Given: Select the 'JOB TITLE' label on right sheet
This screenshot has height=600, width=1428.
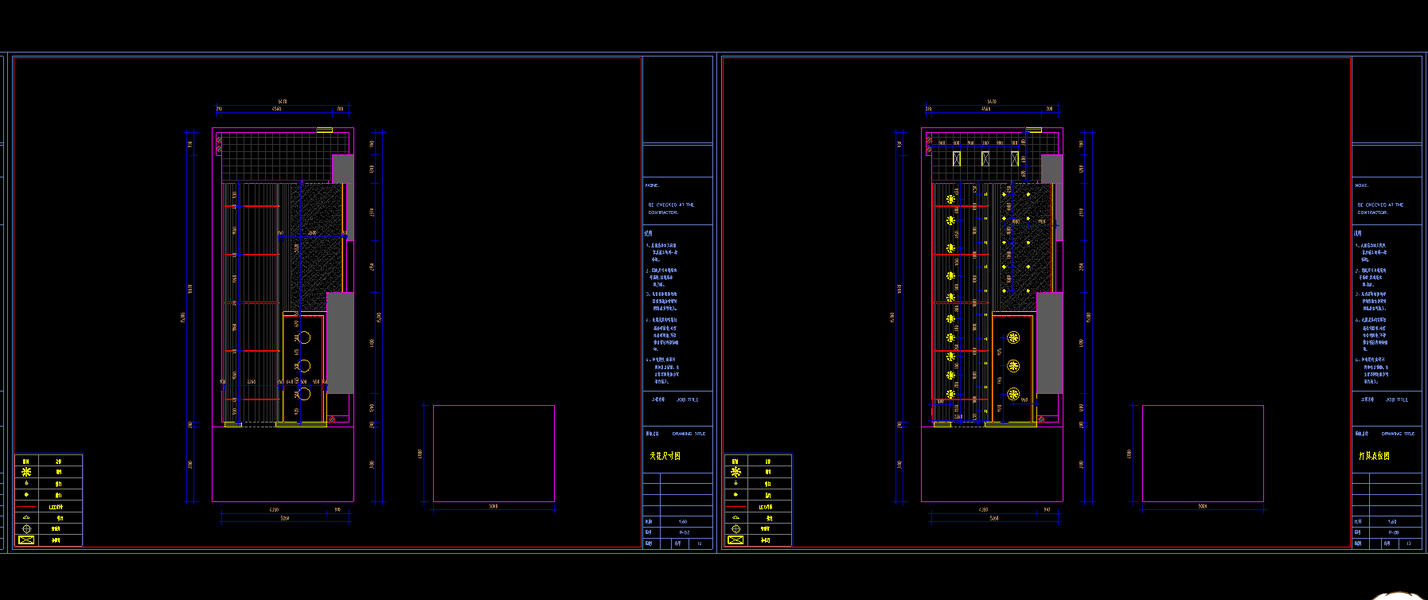Looking at the screenshot, I should coord(1397,399).
